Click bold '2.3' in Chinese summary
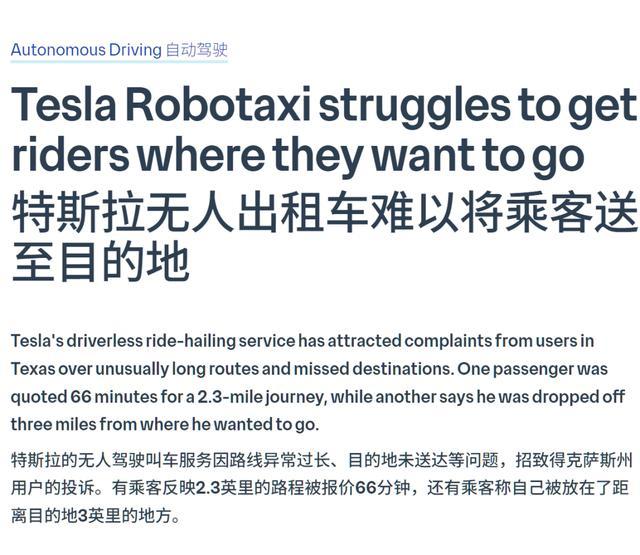Viewport: 640px width, 555px height. (x=208, y=488)
